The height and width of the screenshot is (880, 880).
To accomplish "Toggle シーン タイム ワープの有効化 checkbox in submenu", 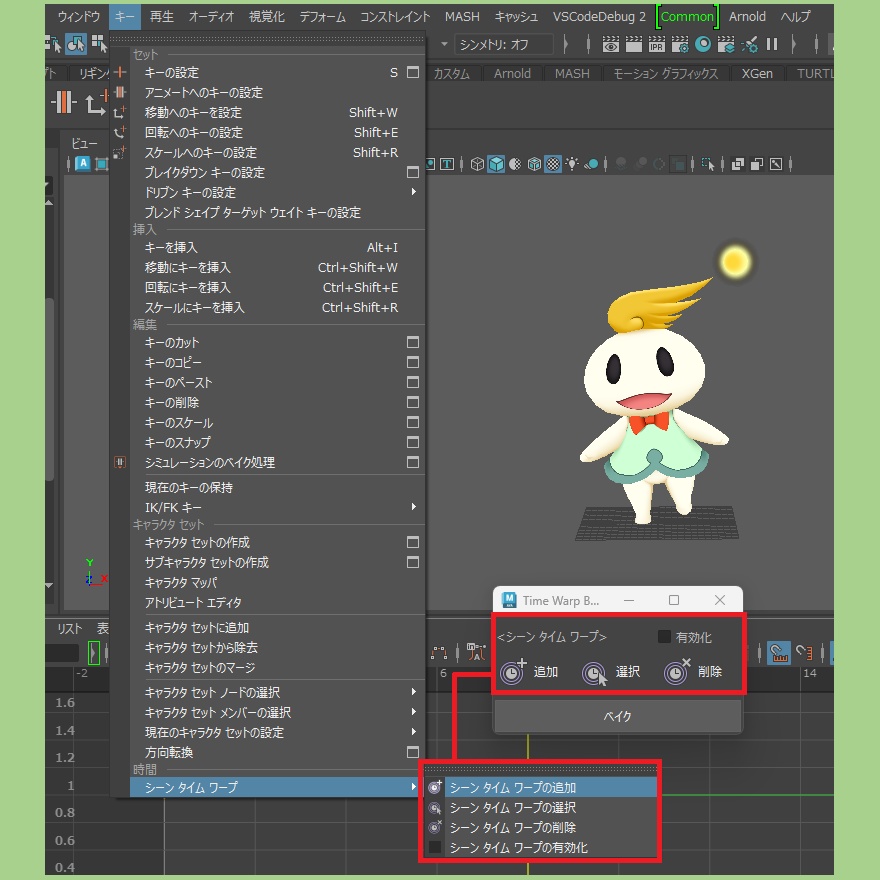I will pyautogui.click(x=435, y=847).
